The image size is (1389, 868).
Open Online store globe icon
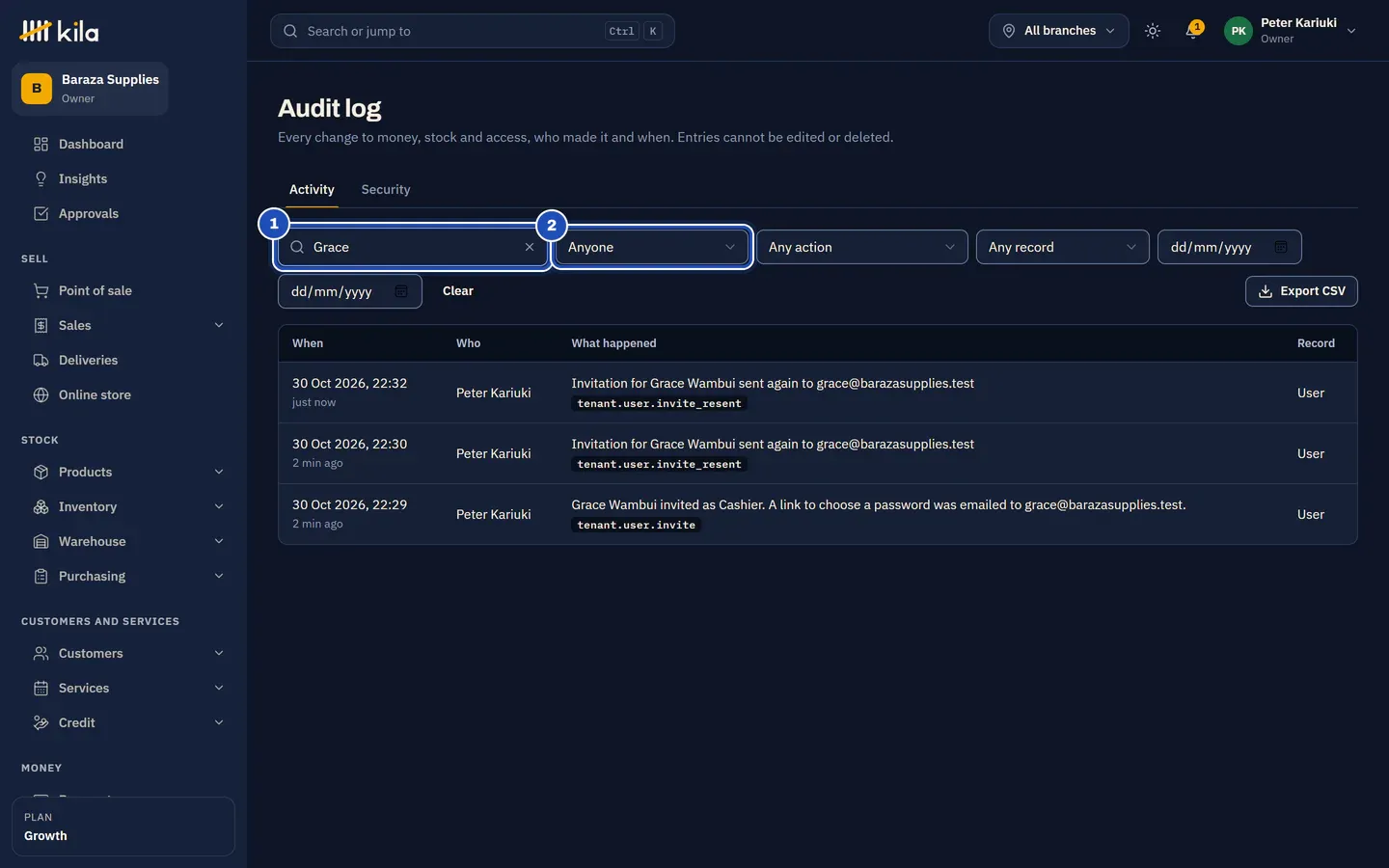[x=41, y=394]
